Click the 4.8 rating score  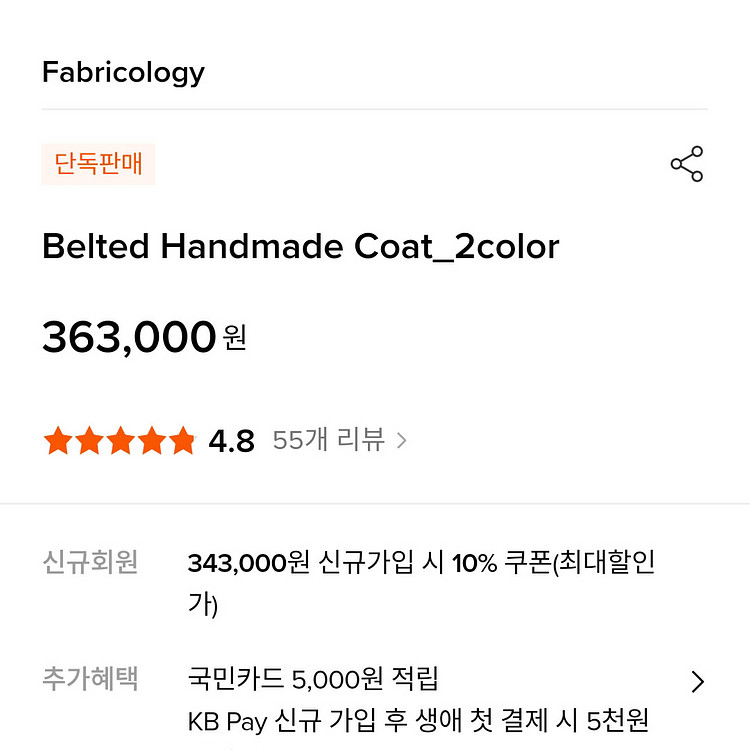tap(231, 440)
